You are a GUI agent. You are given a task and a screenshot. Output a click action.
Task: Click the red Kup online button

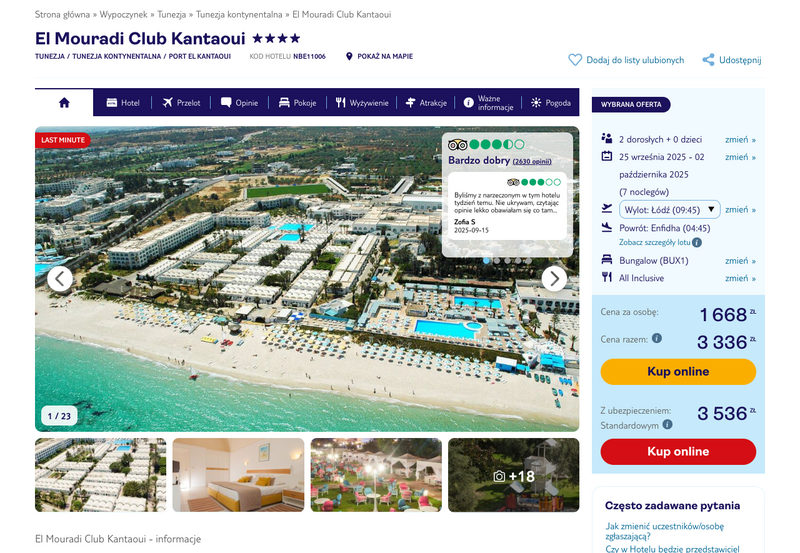[x=678, y=451]
